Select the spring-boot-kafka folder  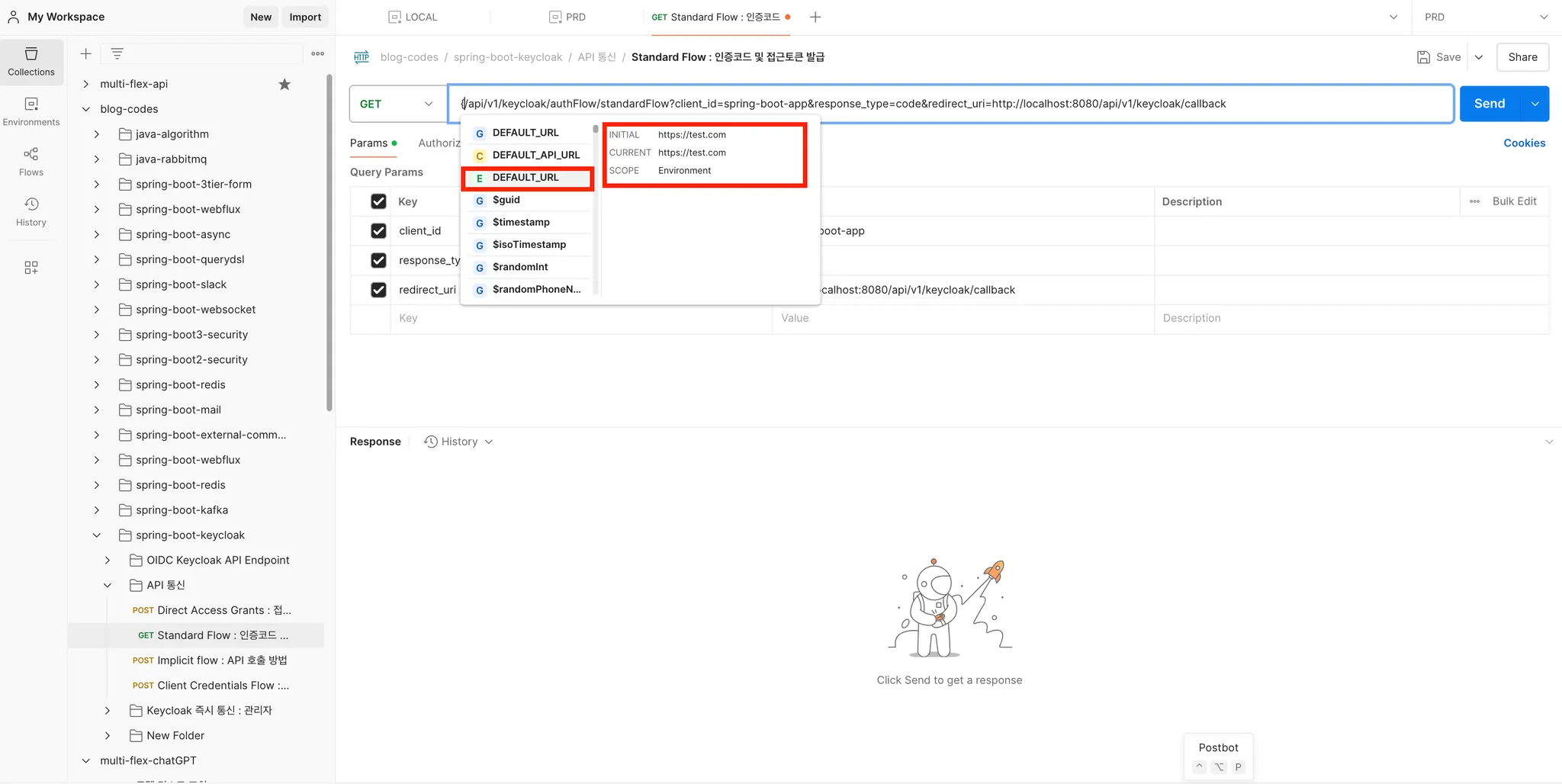(182, 509)
